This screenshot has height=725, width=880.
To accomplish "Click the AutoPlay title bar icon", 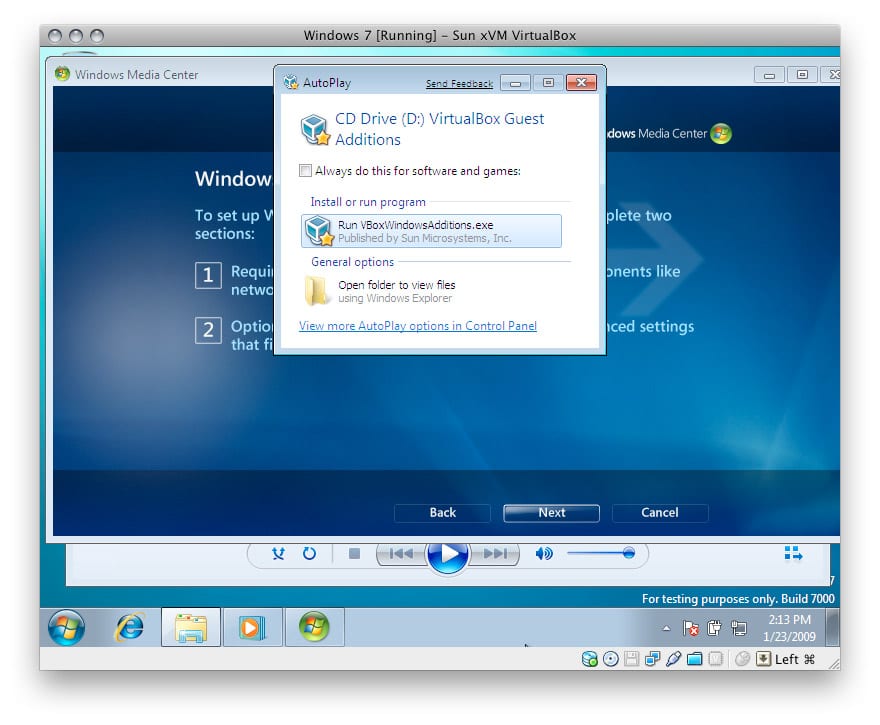I will coord(291,82).
